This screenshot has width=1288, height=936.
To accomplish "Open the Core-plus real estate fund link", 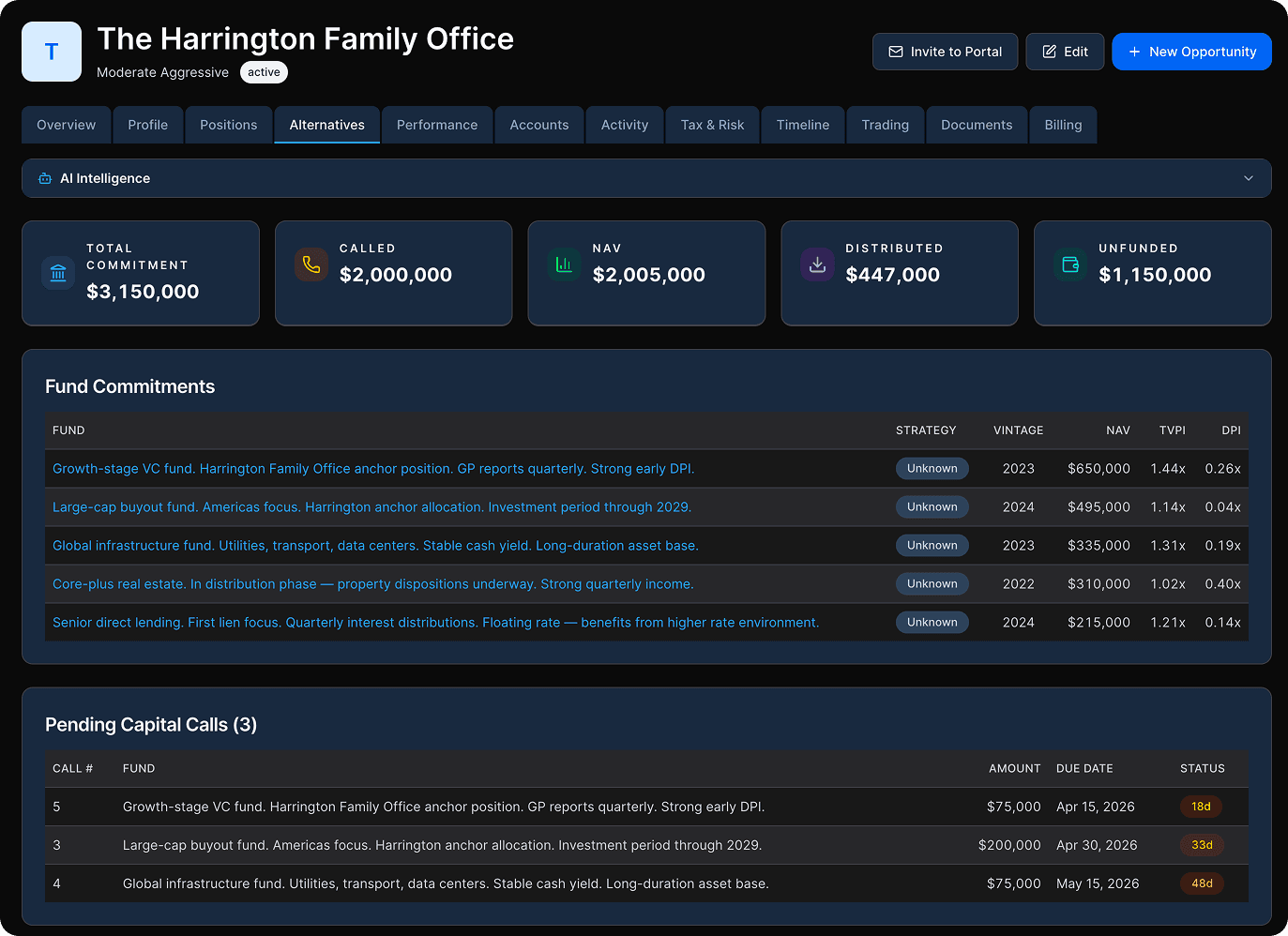I will 373,584.
